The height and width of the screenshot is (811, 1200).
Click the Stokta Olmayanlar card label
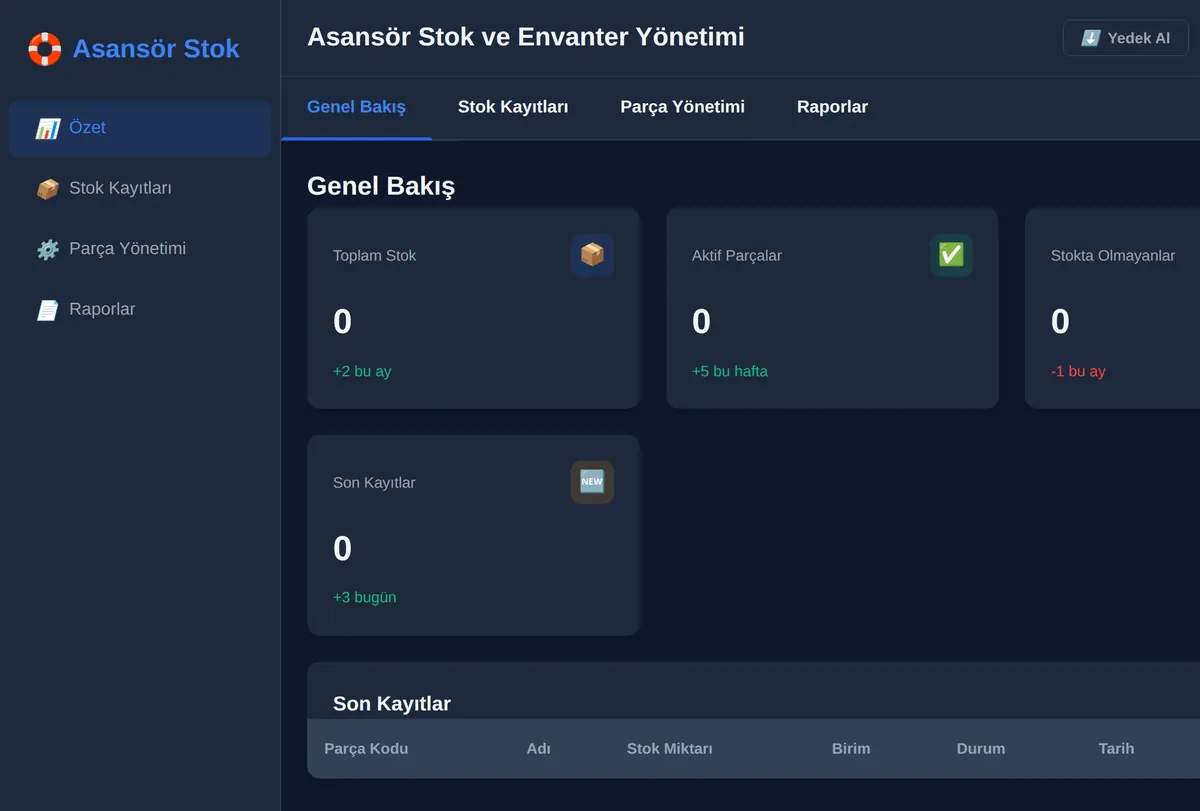[1113, 255]
